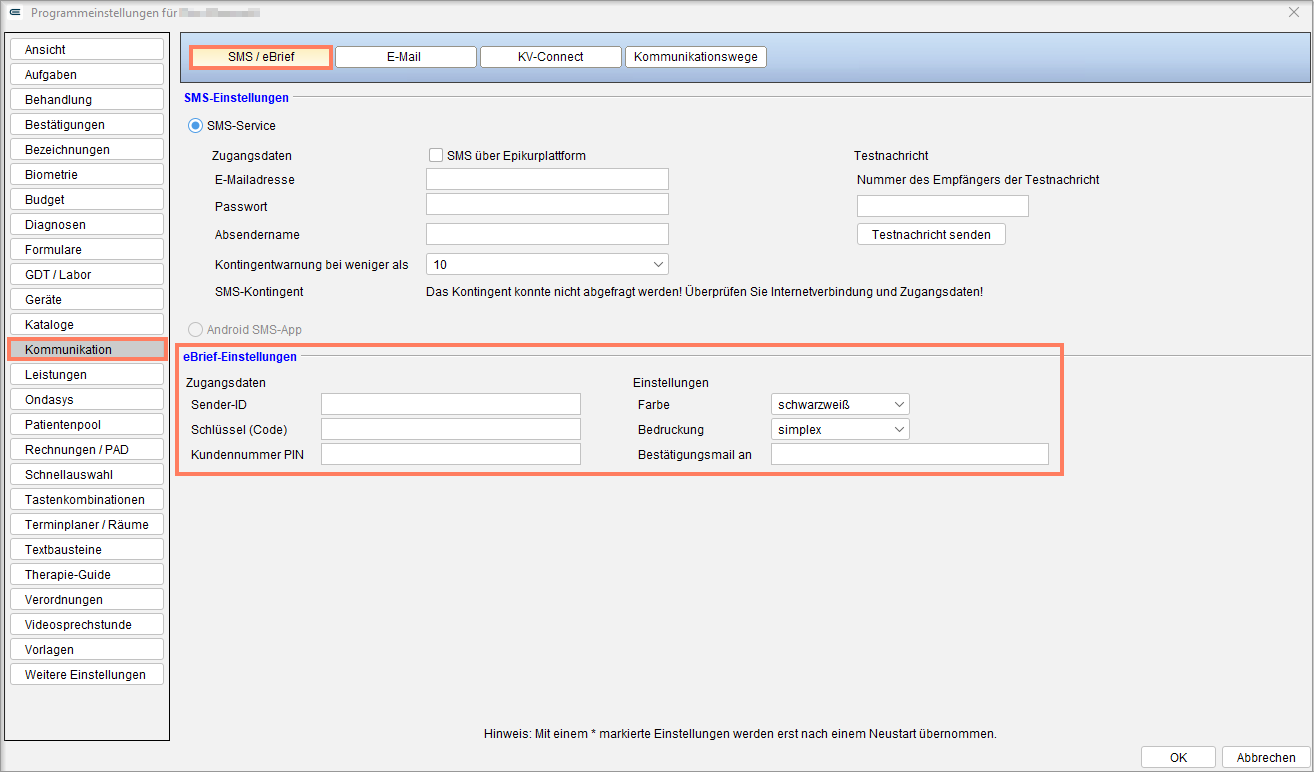1314x772 pixels.
Task: Confirm settings with OK button
Action: coord(1178,757)
